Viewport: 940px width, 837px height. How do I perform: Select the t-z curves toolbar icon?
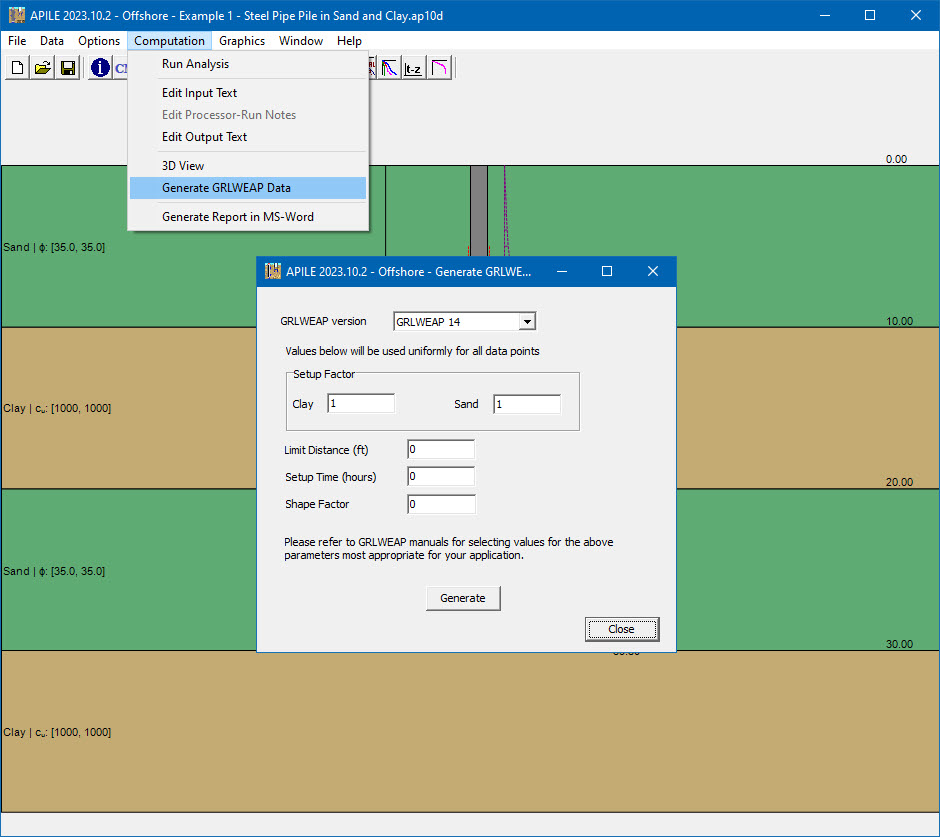412,67
